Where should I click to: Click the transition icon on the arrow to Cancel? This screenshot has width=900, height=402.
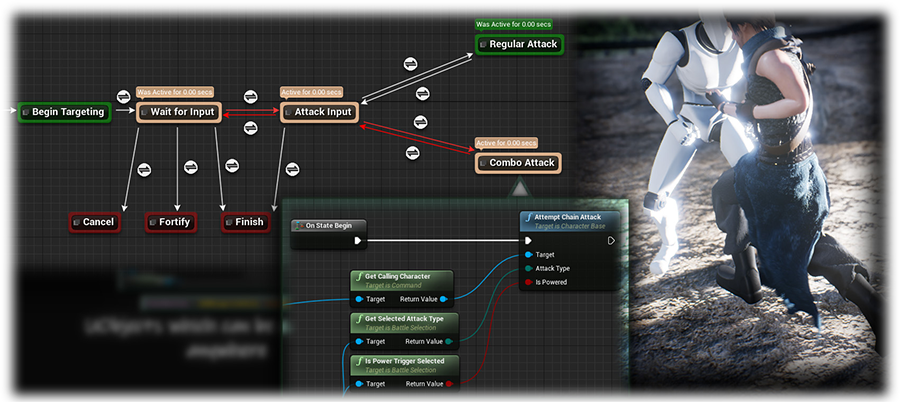(144, 169)
